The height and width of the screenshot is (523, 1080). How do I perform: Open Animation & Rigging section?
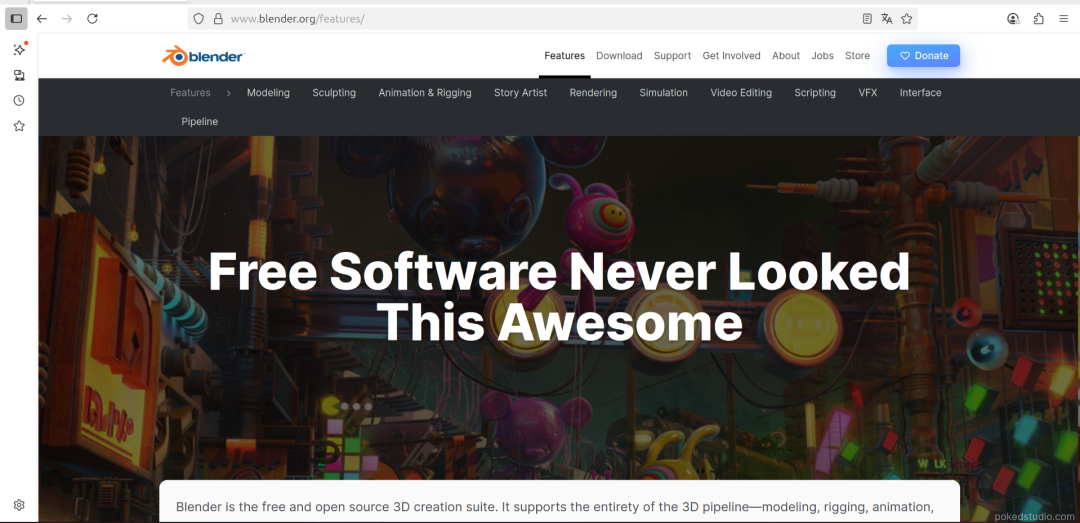[x=425, y=93]
